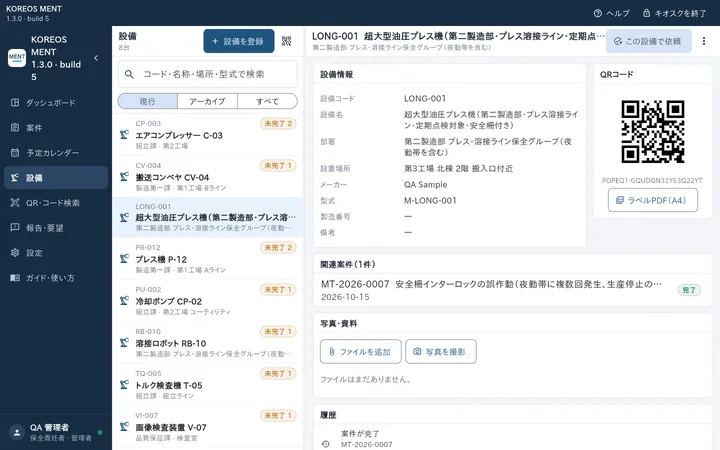Click the QR code image
Viewport: 720px width, 450px height.
(652, 132)
